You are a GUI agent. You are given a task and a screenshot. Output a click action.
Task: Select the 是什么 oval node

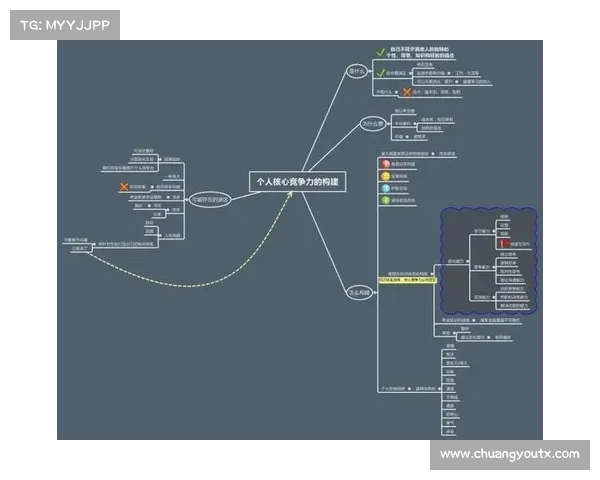[357, 72]
